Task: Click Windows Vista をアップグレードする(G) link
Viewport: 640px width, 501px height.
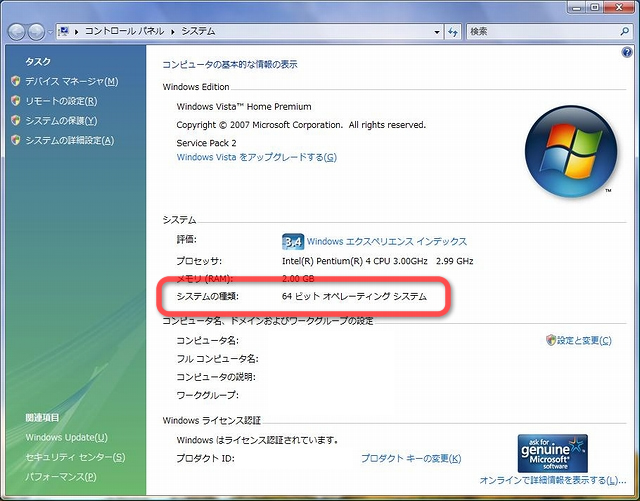Action: [x=257, y=157]
